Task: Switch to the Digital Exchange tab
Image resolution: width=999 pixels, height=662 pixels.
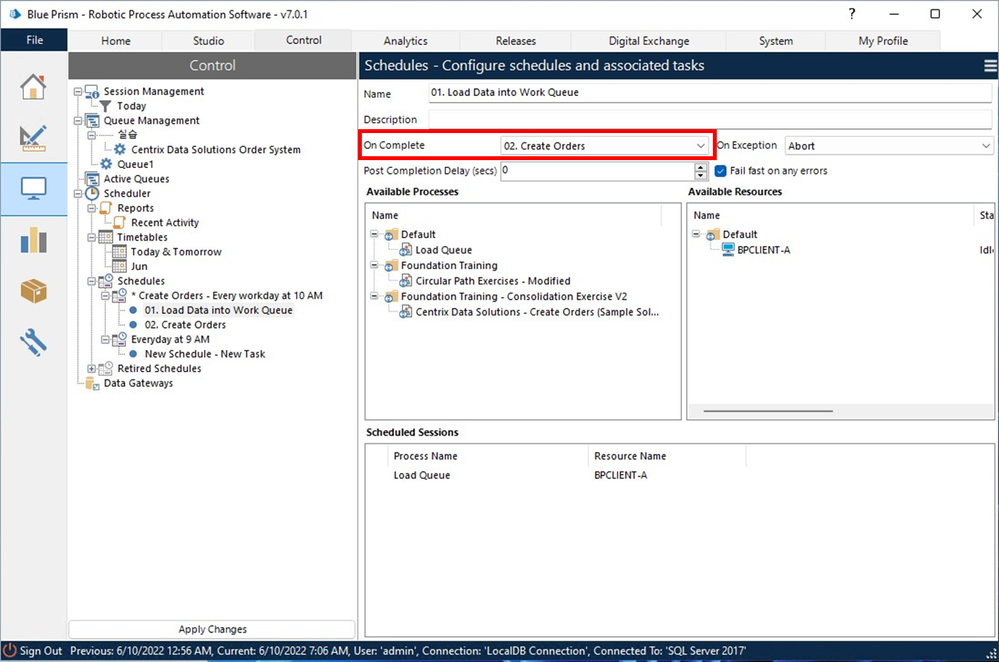Action: click(x=649, y=41)
